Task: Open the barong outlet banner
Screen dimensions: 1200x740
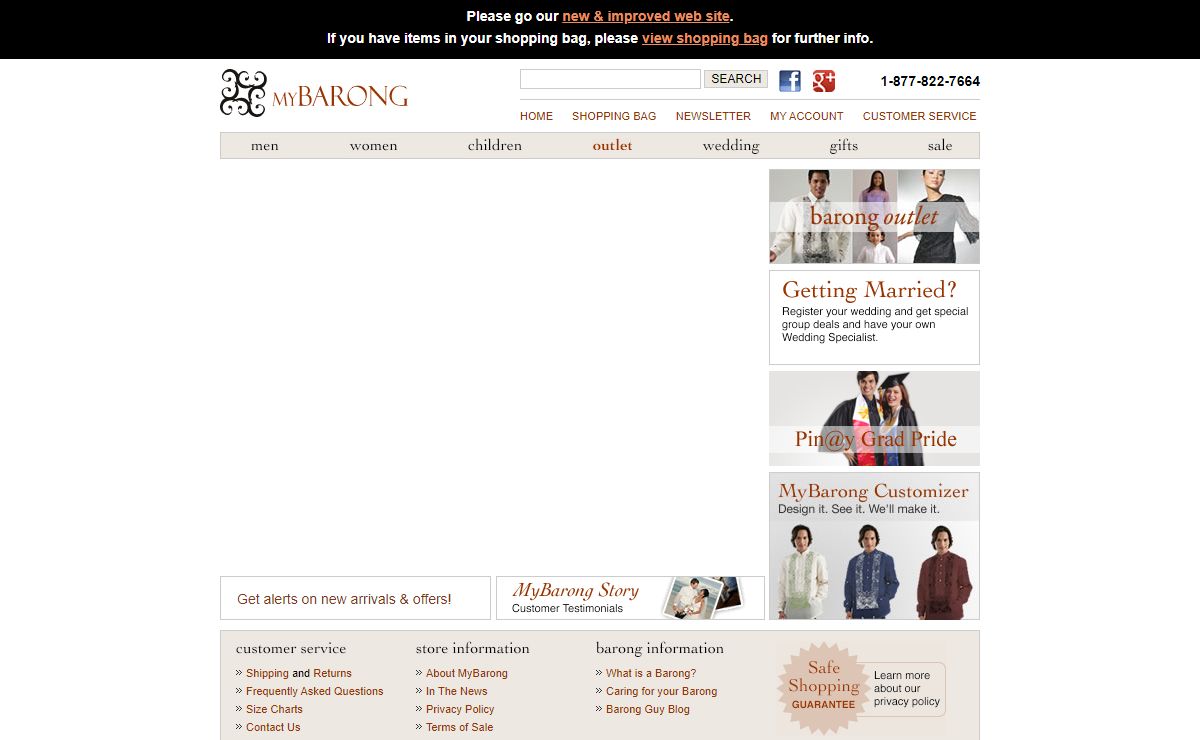Action: [x=874, y=216]
